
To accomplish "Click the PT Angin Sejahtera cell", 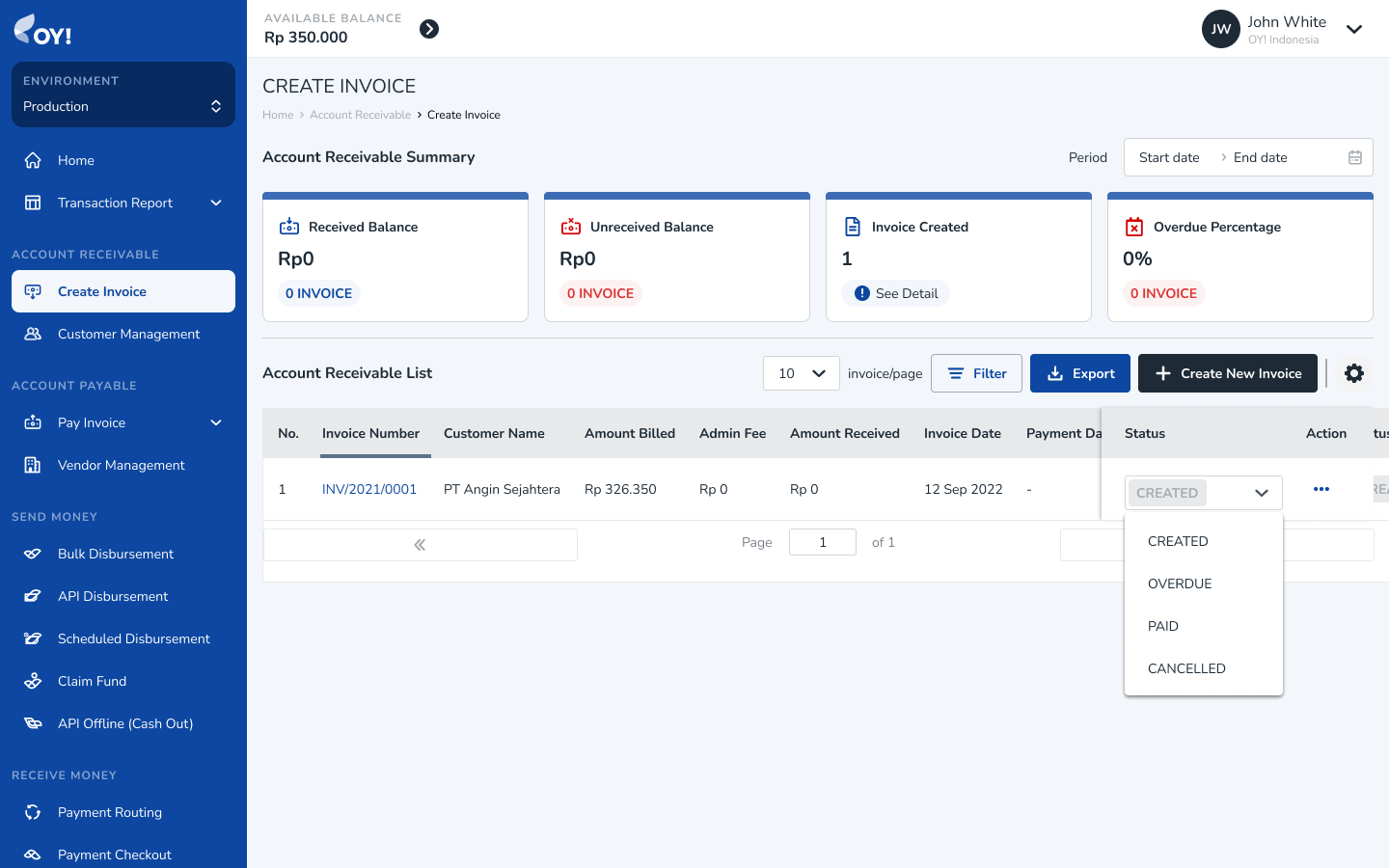I will click(502, 489).
